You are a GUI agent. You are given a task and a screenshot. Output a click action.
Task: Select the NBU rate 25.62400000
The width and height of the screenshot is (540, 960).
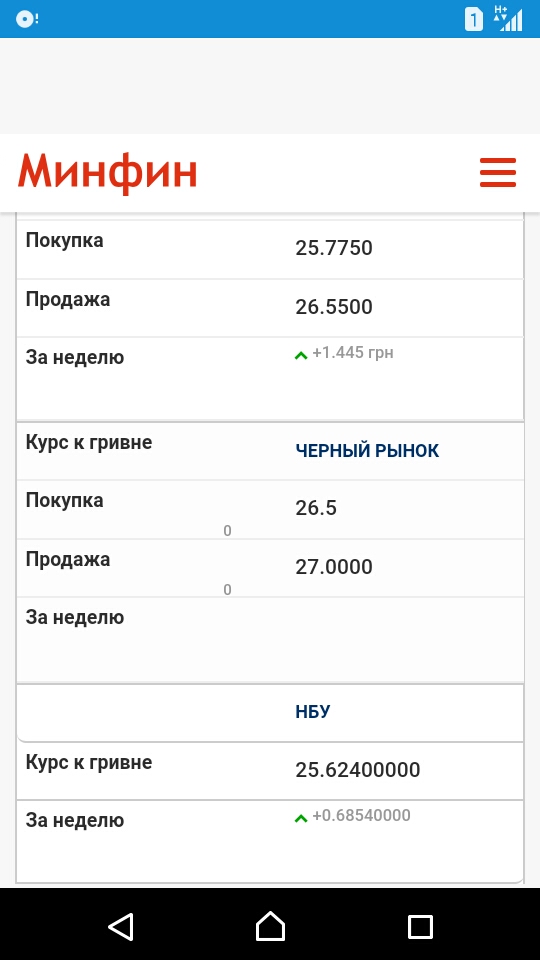coord(358,770)
